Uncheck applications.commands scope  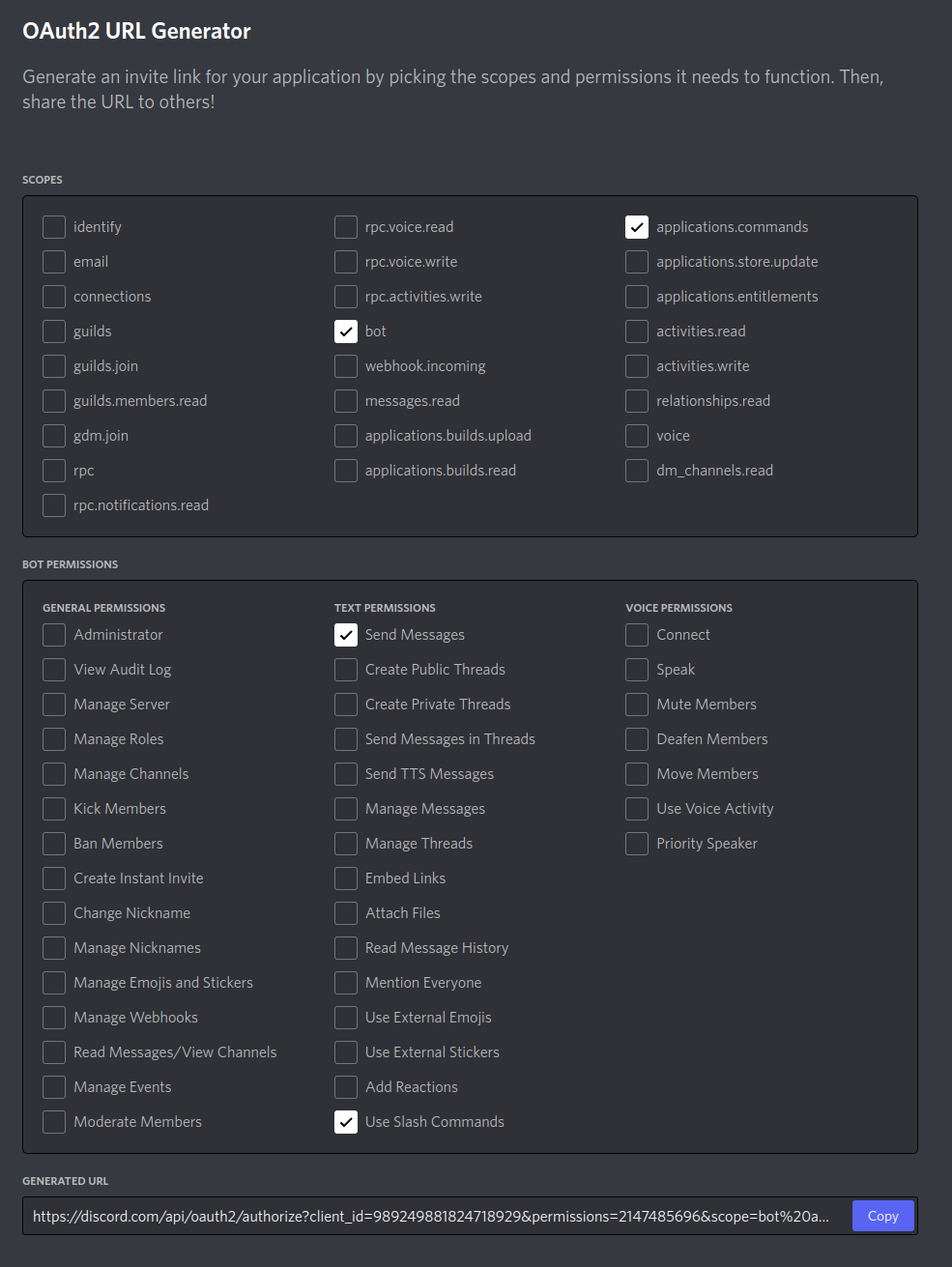[x=637, y=227]
